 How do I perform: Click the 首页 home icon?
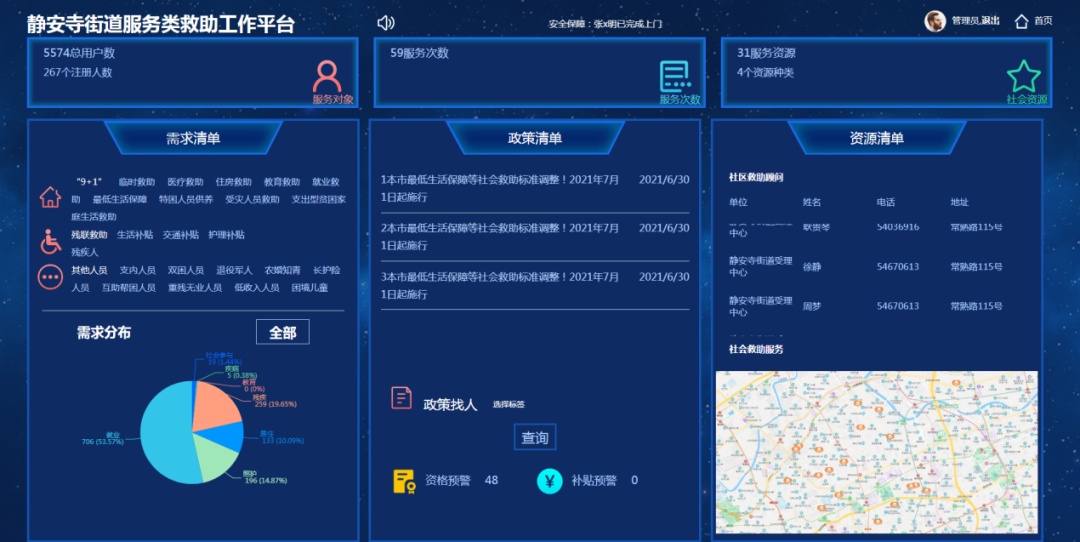(x=1021, y=21)
